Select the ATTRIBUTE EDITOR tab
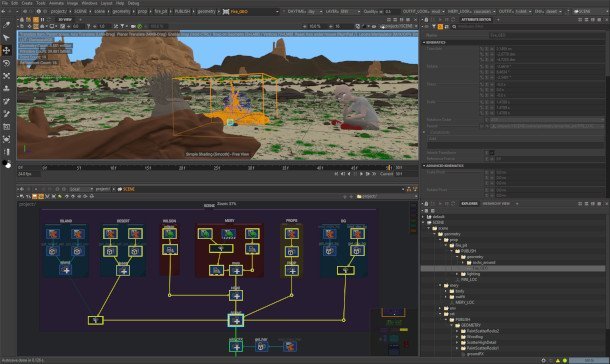 tap(476, 19)
